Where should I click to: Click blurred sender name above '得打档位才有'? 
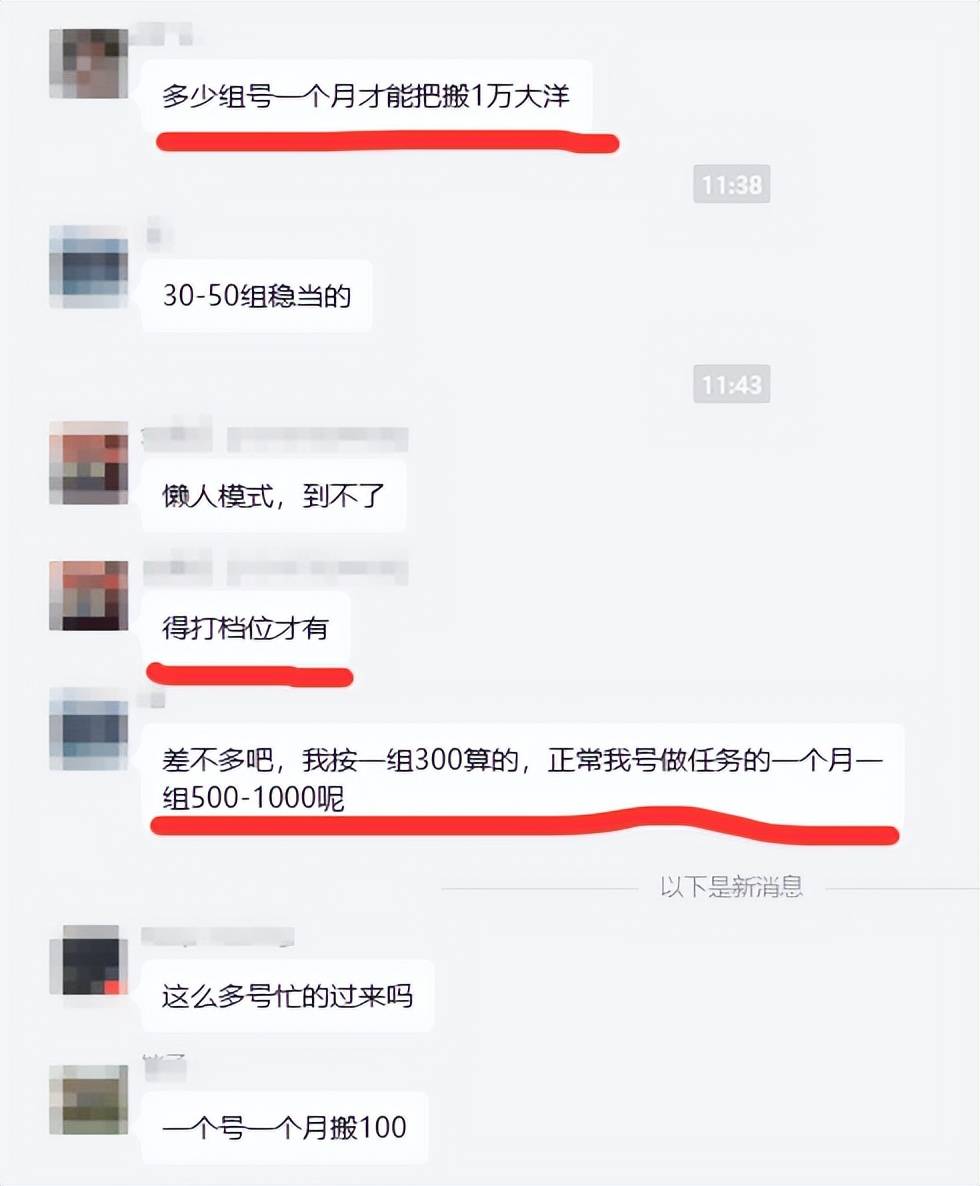point(275,571)
